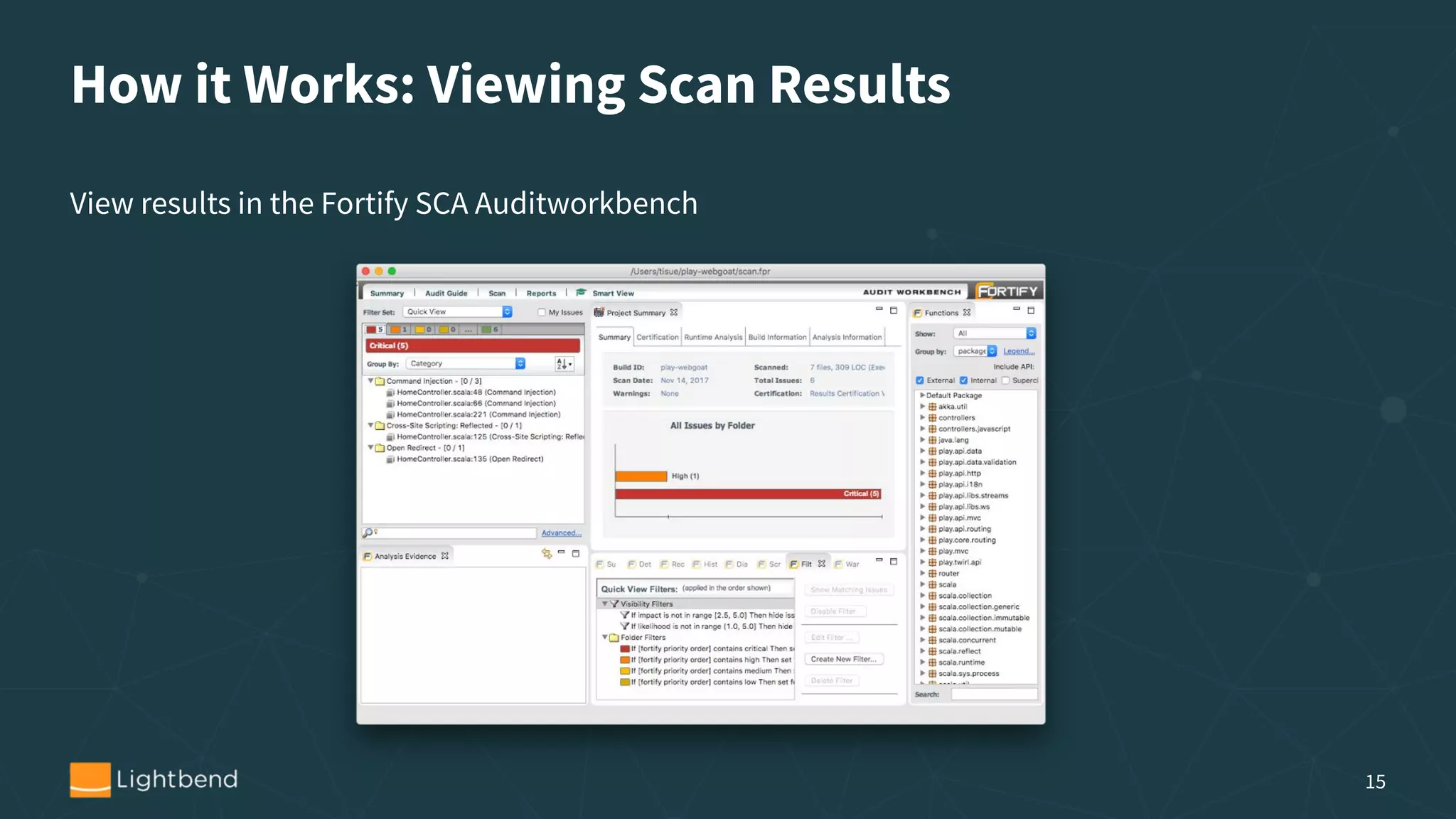The image size is (1456, 819).
Task: Select the green All issues folder tab with 6
Action: pos(491,329)
